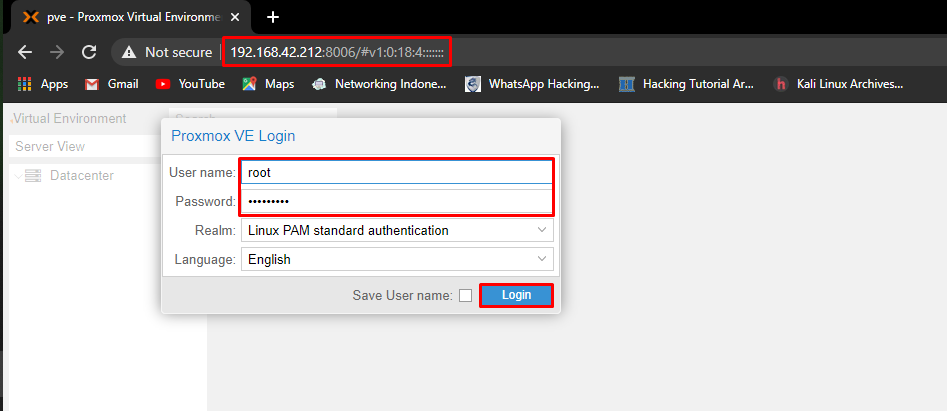Enable the Save User name checkbox
The width and height of the screenshot is (947, 411).
(465, 296)
